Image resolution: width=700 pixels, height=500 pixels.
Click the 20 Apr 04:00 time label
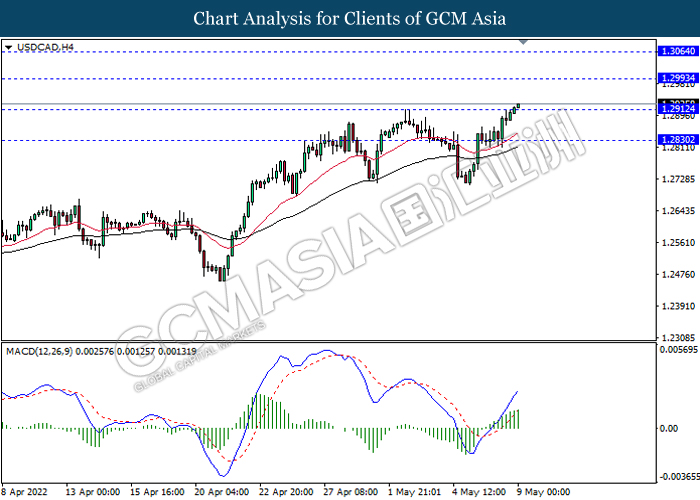tap(221, 492)
